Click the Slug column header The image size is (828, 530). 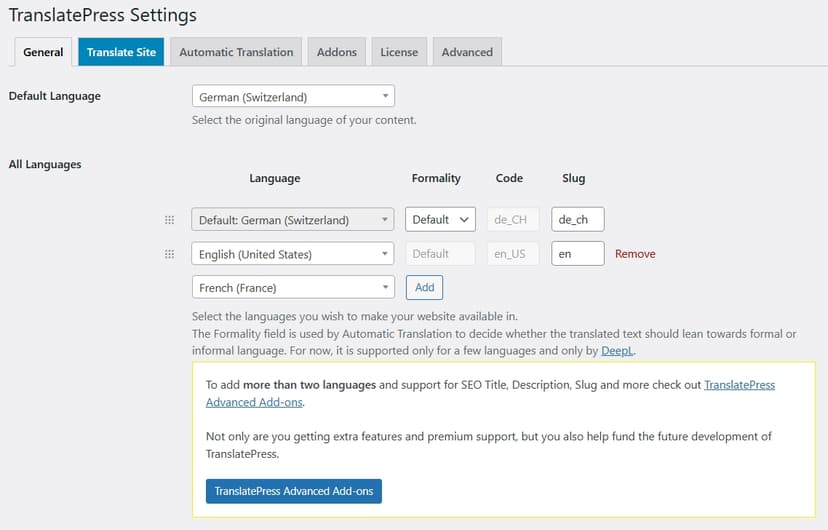(x=573, y=178)
